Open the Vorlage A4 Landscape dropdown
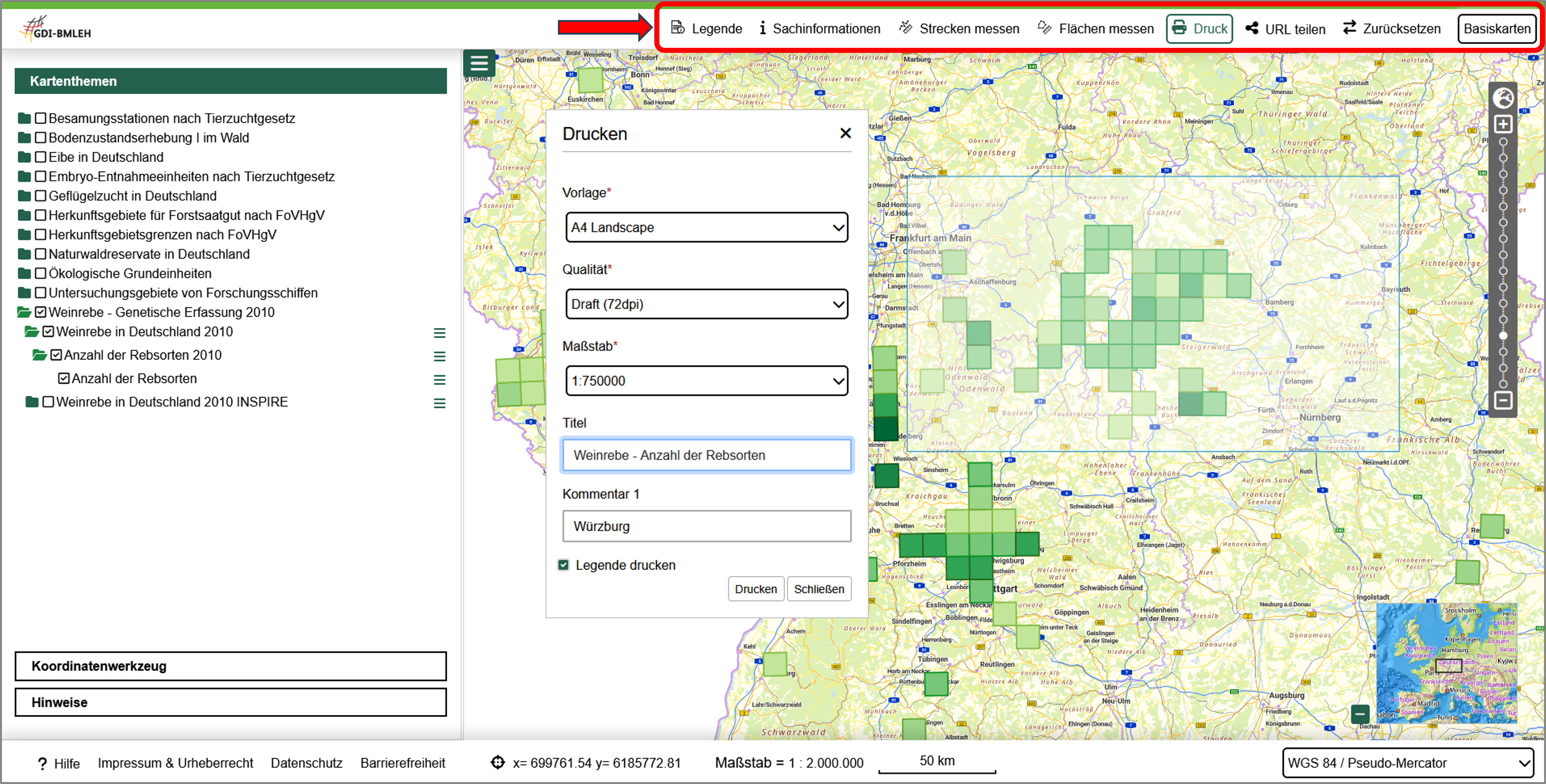Viewport: 1546px width, 784px height. (706, 227)
